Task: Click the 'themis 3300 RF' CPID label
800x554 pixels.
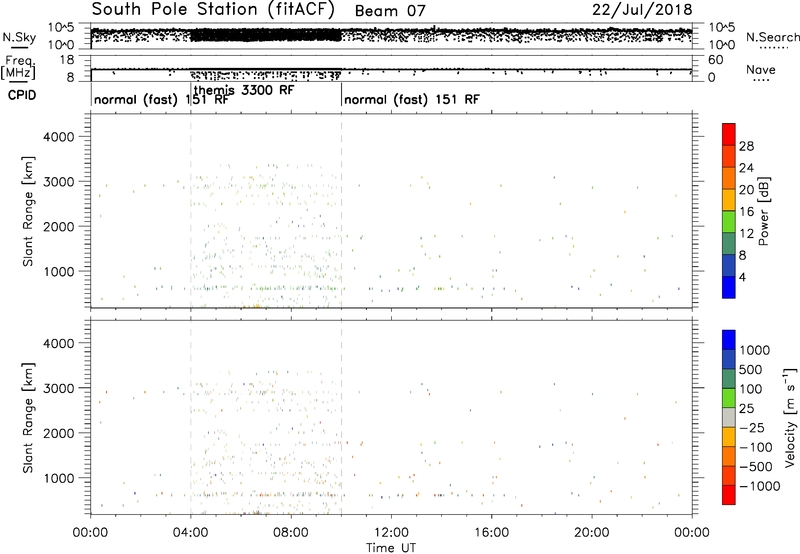Action: (x=244, y=90)
